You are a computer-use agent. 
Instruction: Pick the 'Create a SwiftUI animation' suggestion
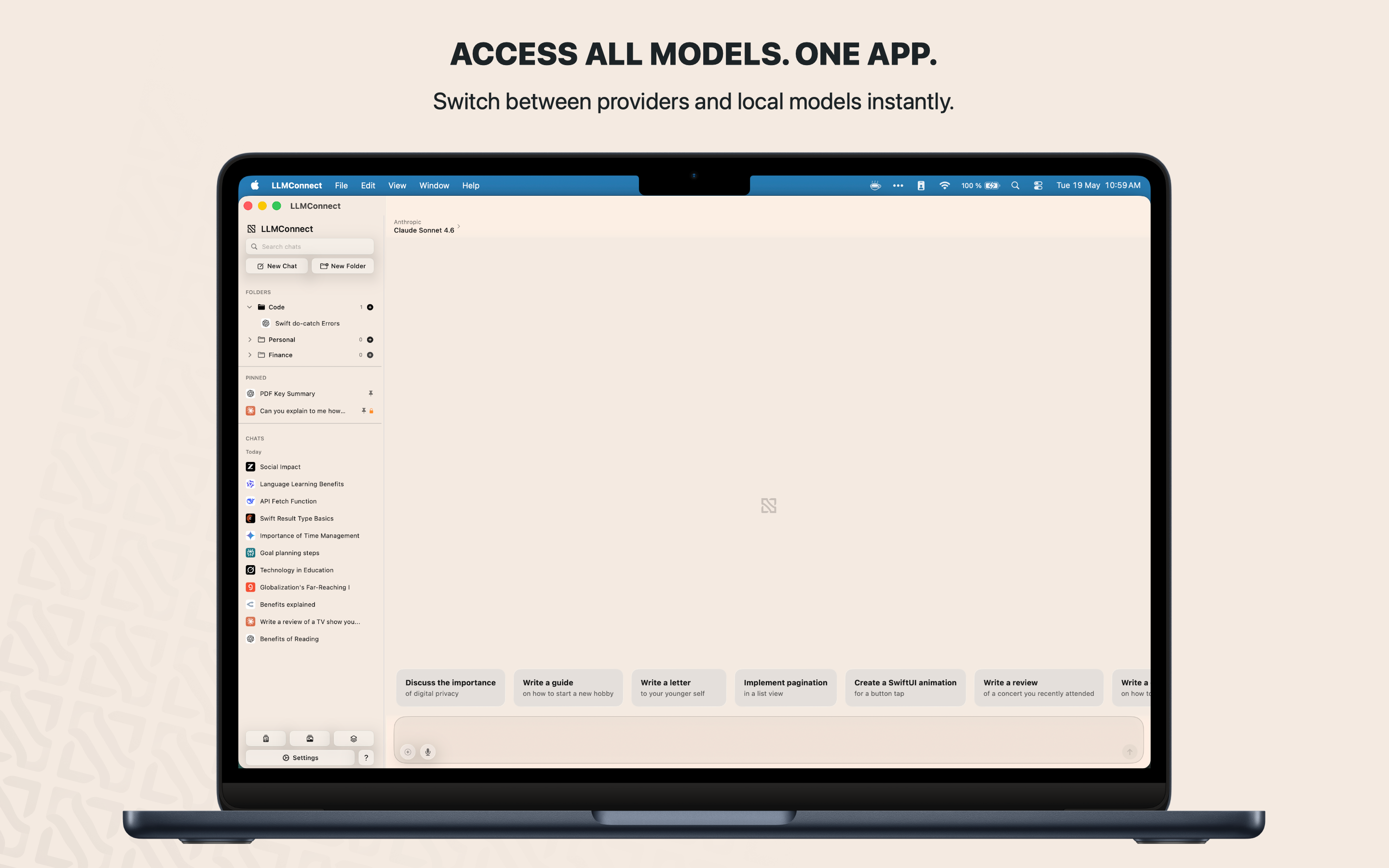(905, 688)
